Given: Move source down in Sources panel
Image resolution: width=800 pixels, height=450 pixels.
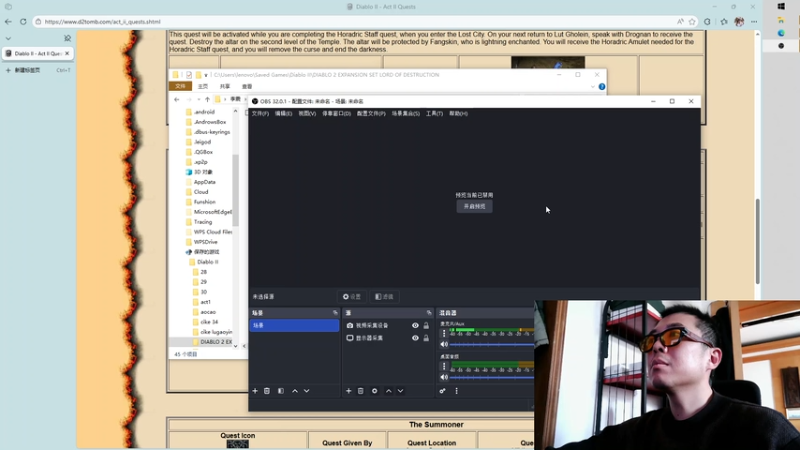Looking at the screenshot, I should click(401, 391).
